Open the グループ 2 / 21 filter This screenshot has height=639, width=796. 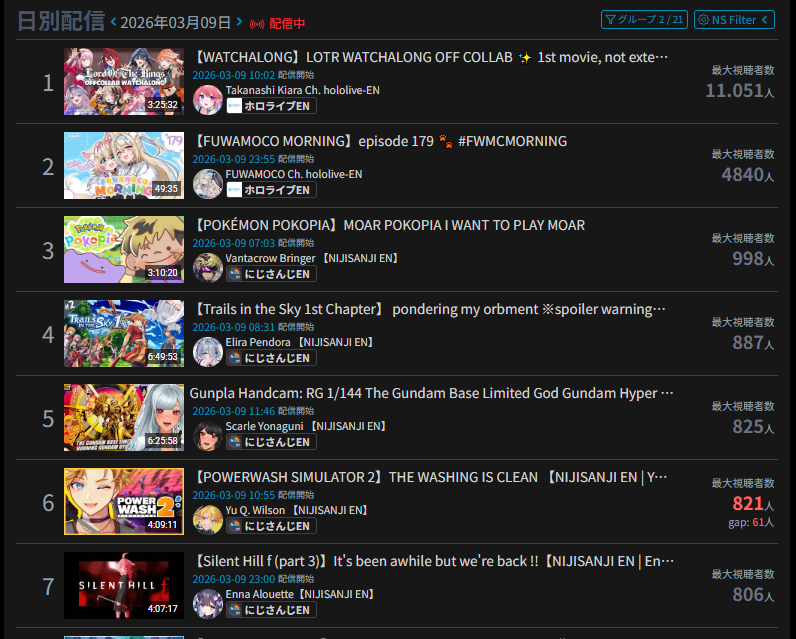tap(644, 20)
